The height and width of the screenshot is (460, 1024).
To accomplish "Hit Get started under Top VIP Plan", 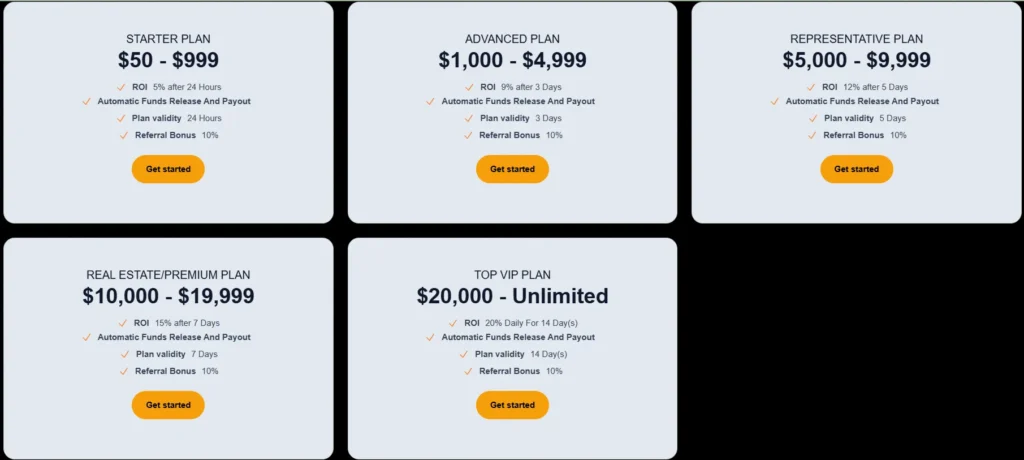I will pos(512,405).
